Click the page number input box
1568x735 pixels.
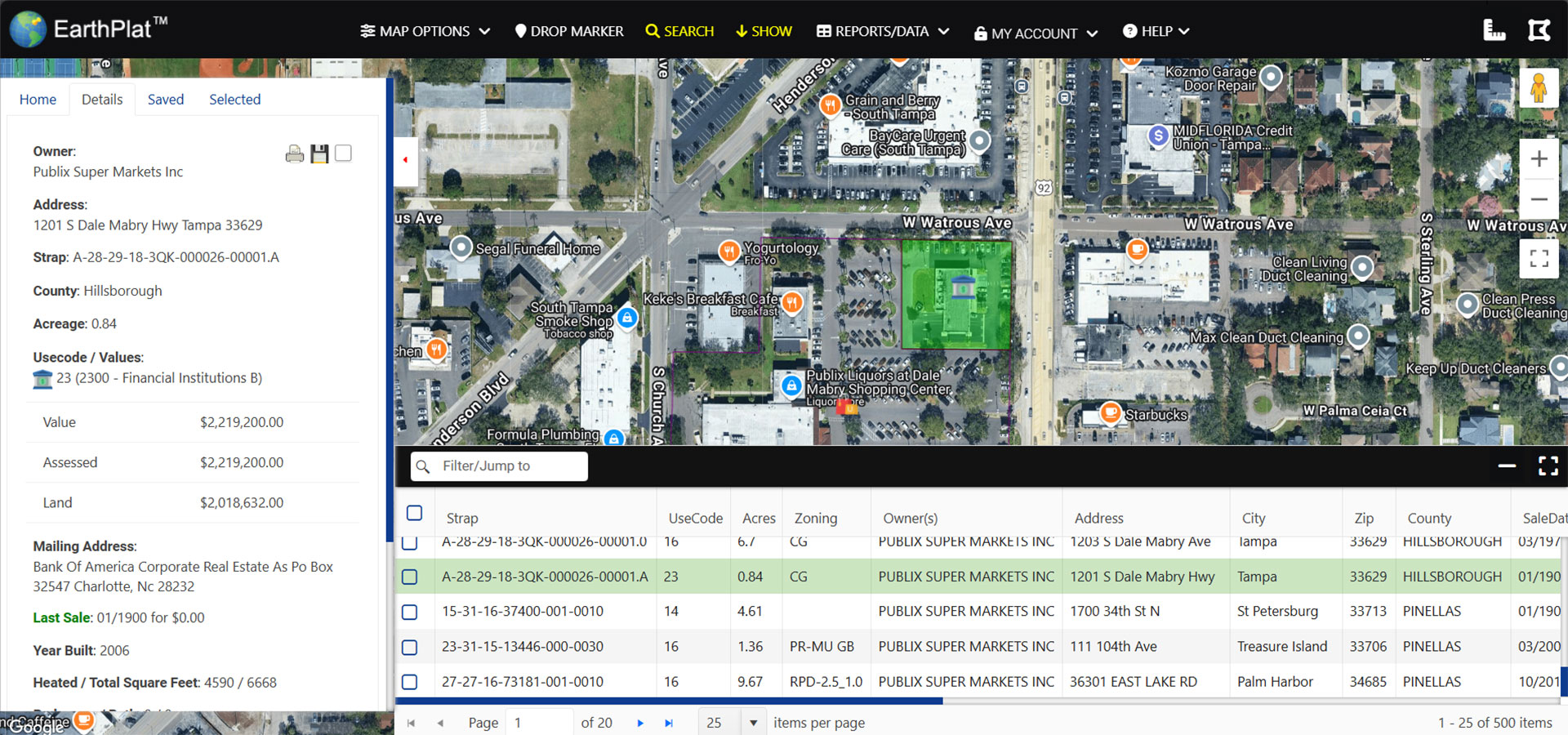[539, 723]
